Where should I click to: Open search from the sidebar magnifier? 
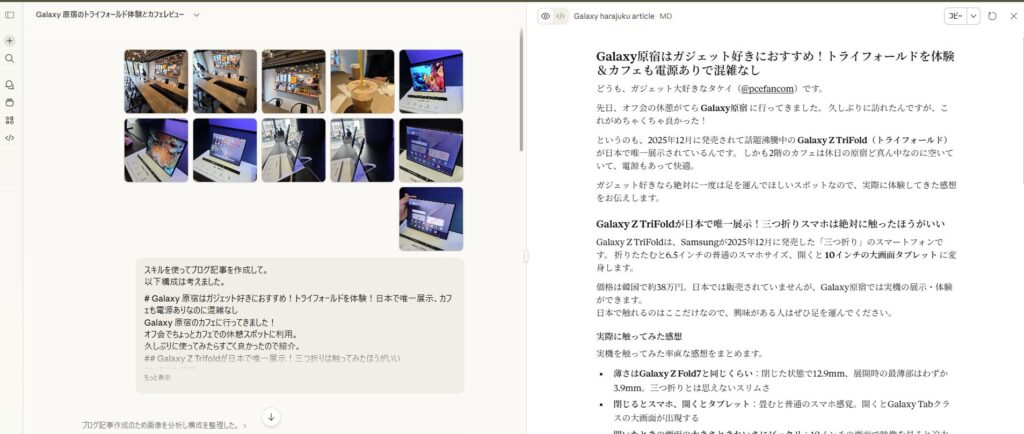tap(10, 59)
